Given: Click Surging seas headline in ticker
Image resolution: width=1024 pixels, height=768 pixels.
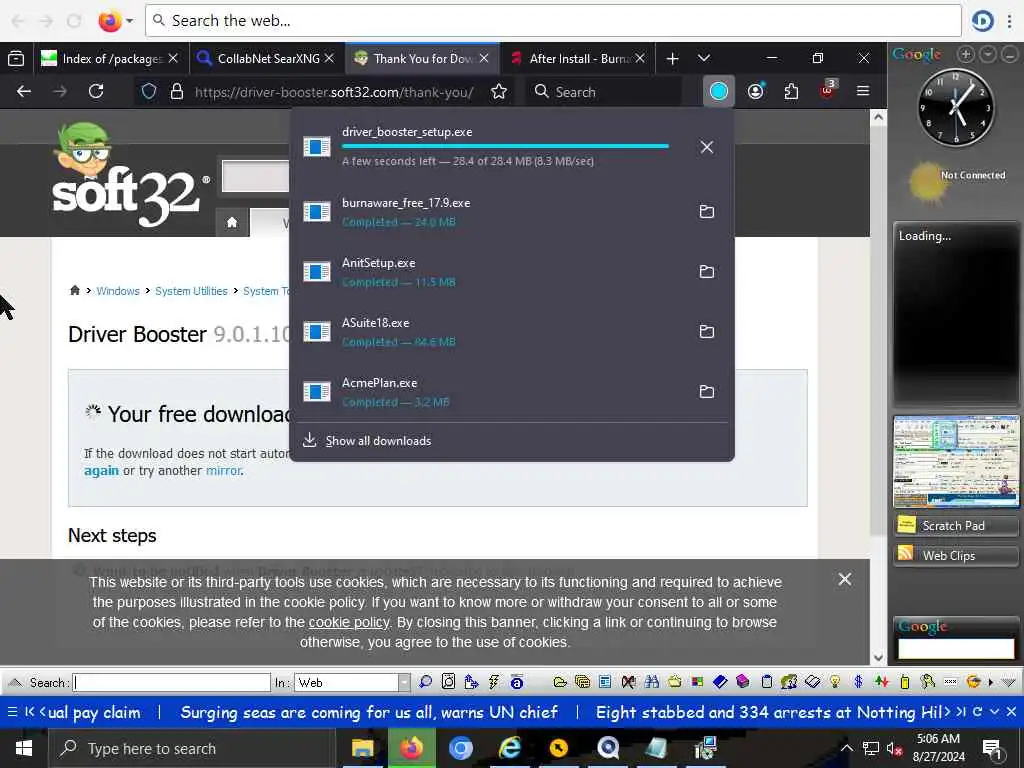Looking at the screenshot, I should [x=369, y=712].
